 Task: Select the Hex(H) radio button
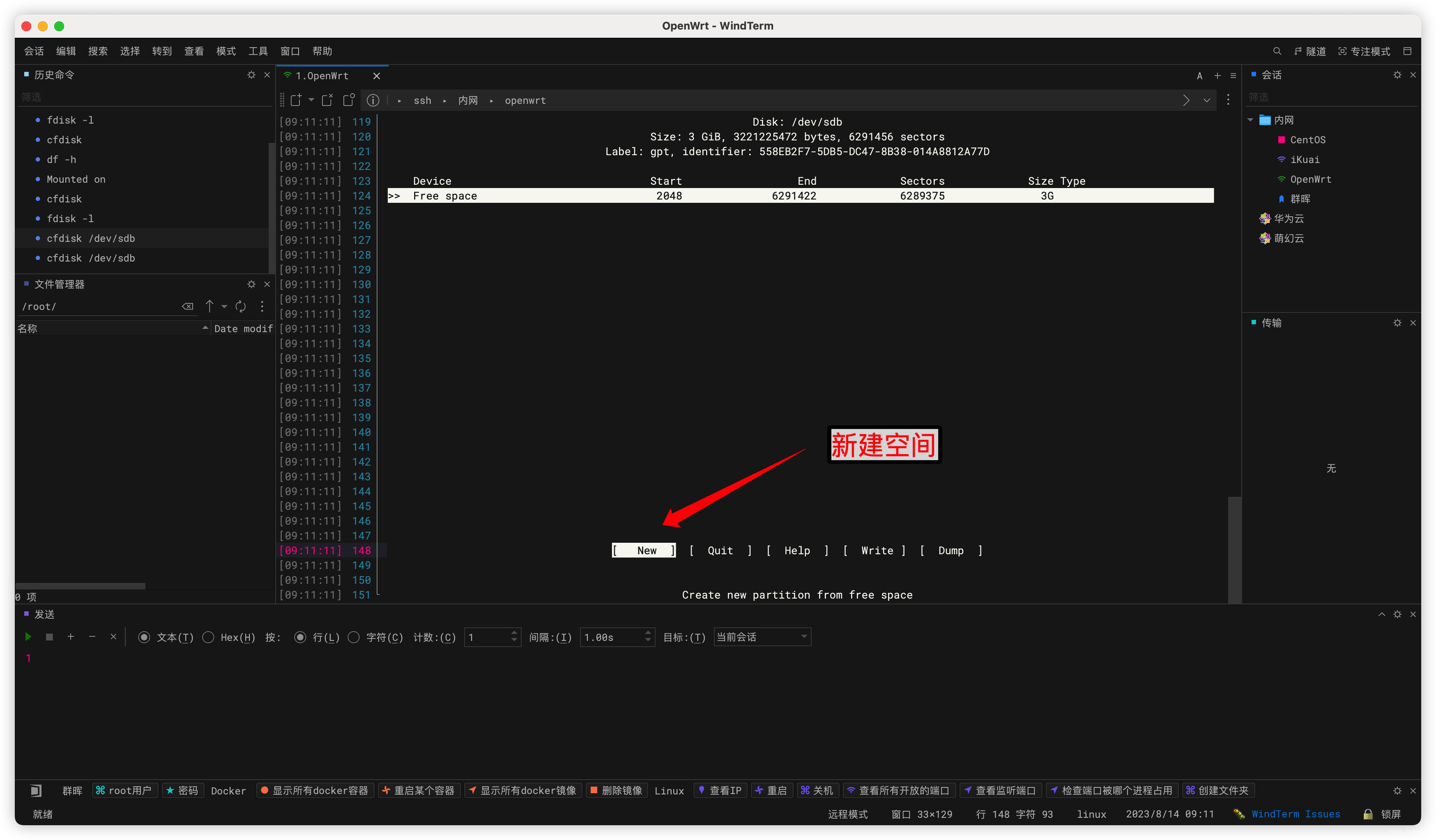pos(209,637)
